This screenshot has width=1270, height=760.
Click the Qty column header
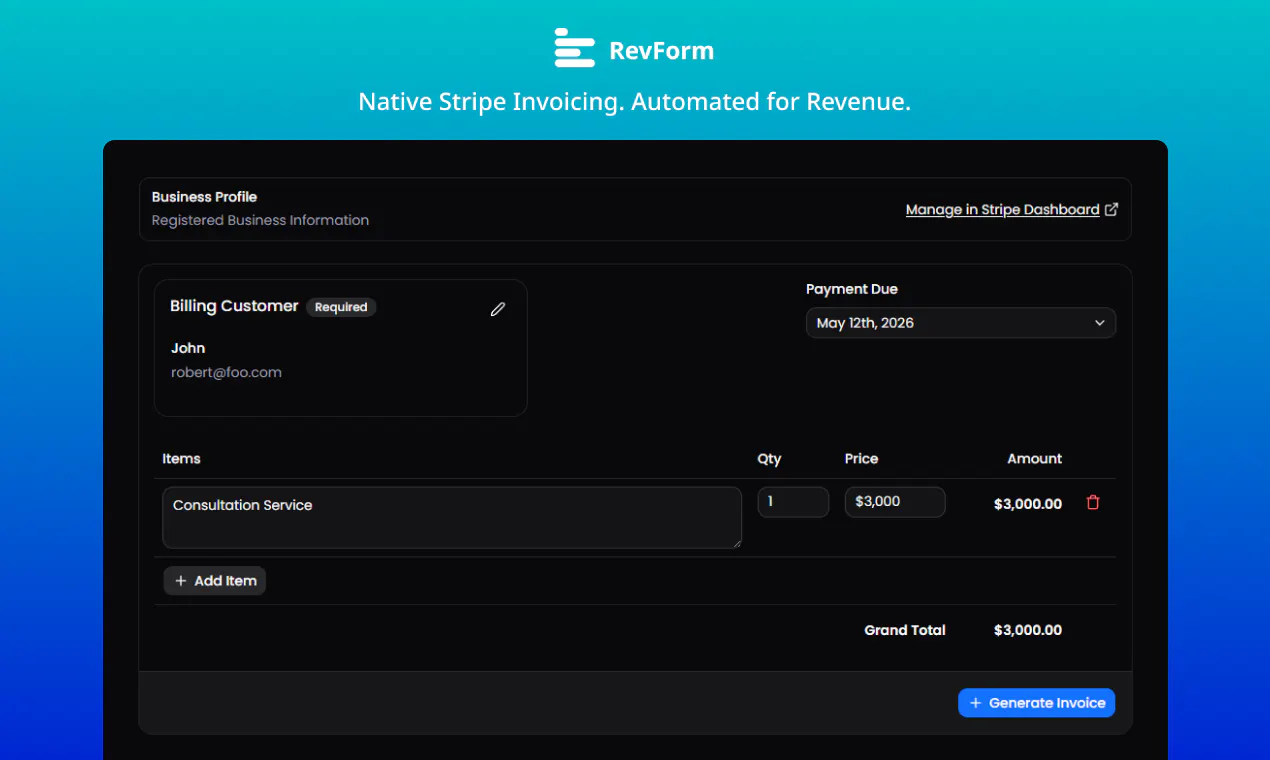coord(769,459)
